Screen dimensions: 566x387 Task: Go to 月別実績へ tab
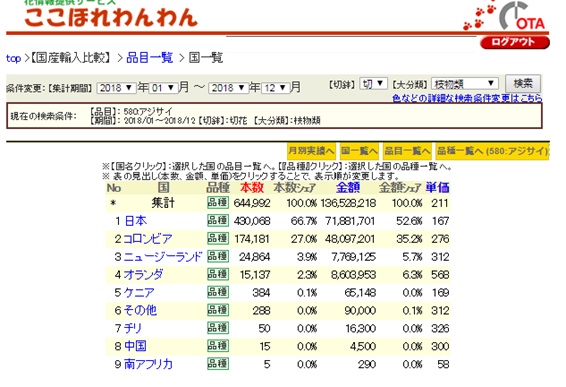[312, 151]
